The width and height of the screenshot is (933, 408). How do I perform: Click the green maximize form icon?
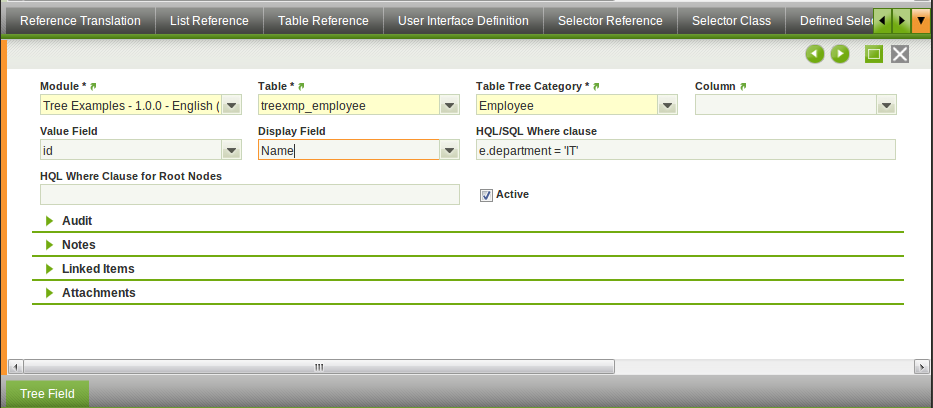874,54
